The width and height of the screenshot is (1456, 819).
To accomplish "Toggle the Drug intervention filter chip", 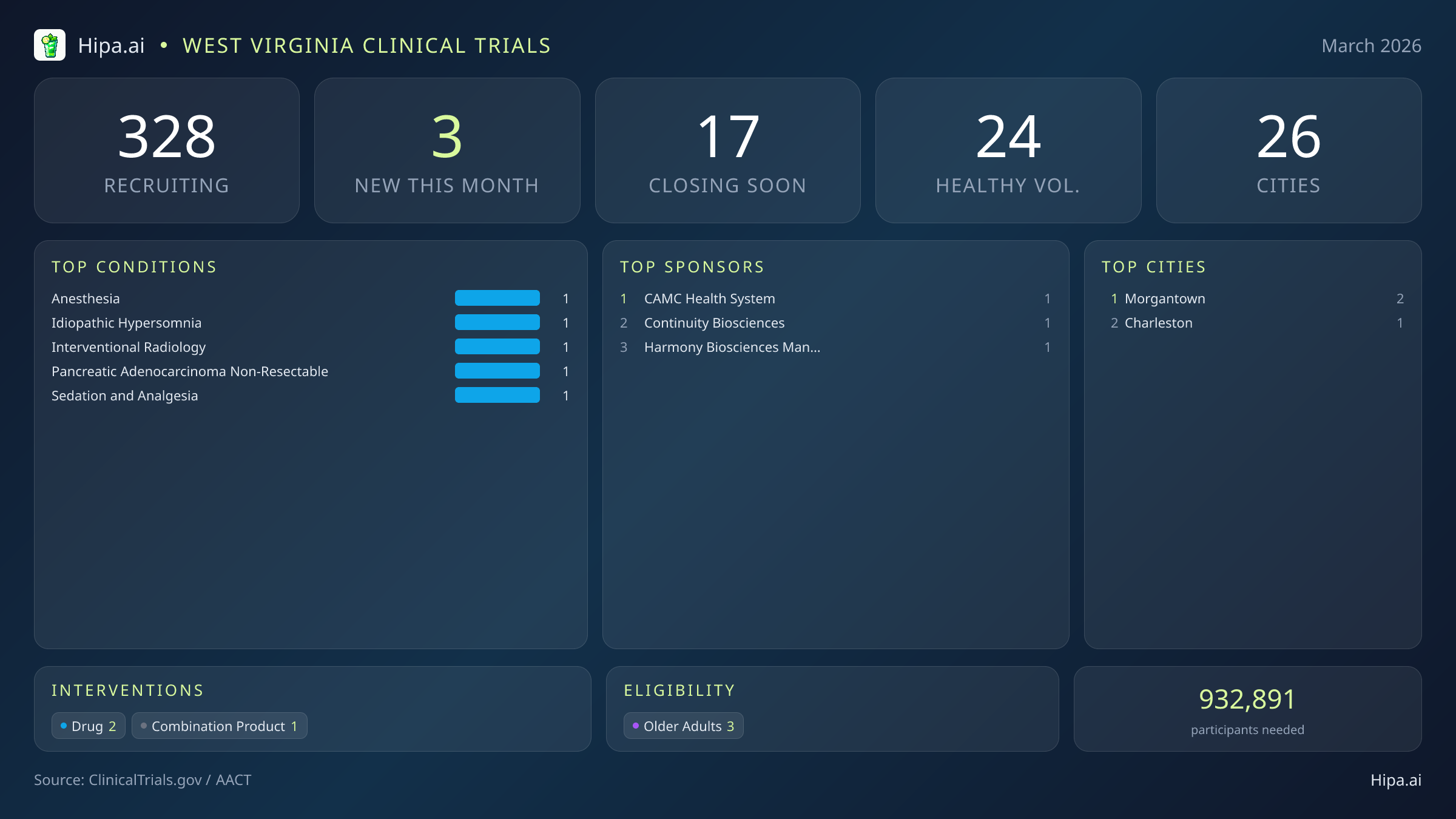I will pyautogui.click(x=89, y=726).
